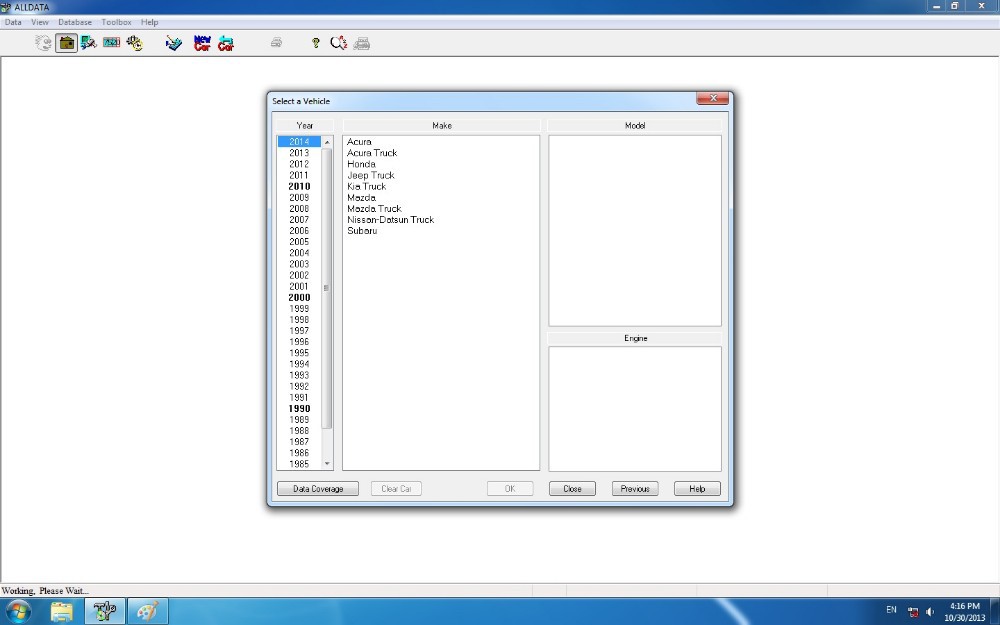The height and width of the screenshot is (625, 1000).
Task: Click the small grayed printer icon
Action: tap(276, 43)
